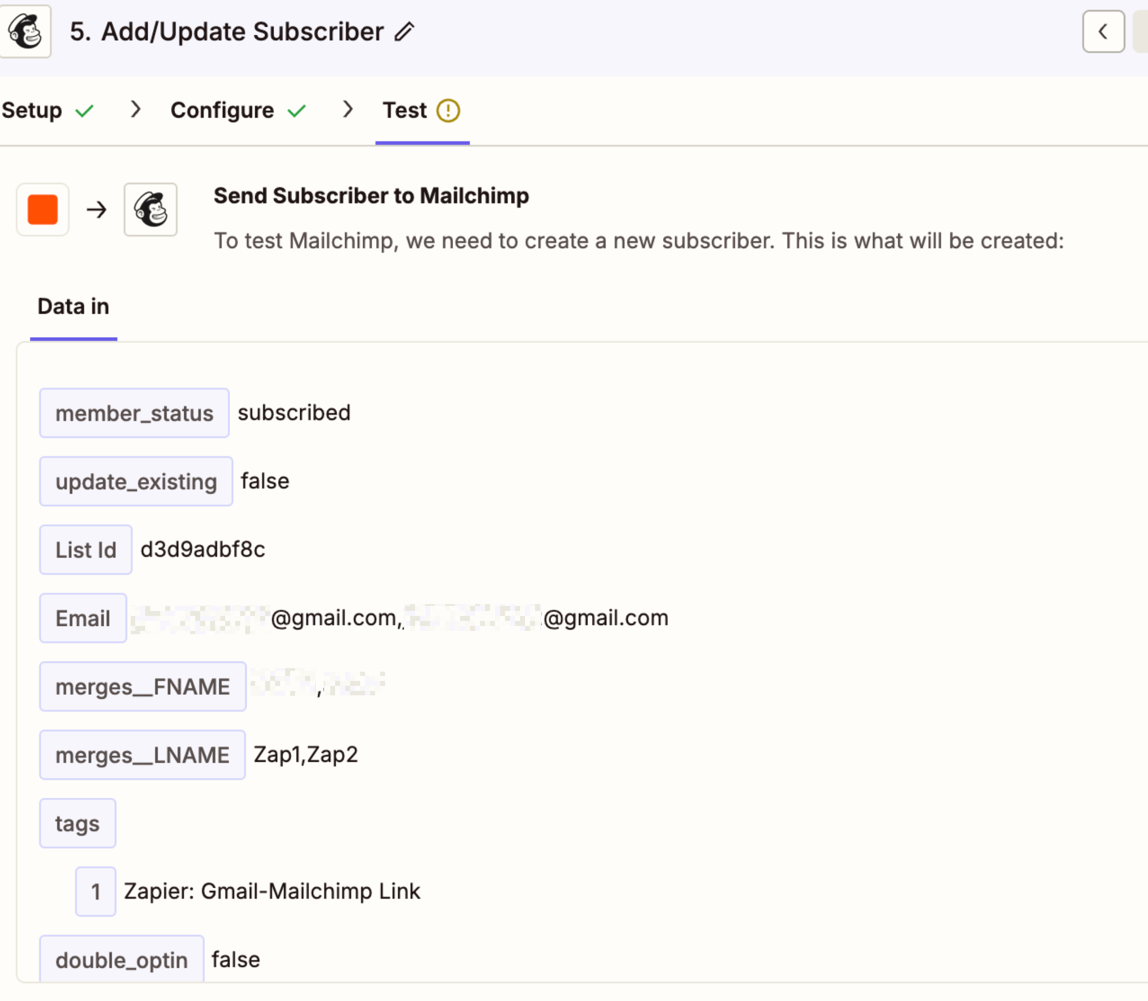
Task: Click the arrow between the two app icons
Action: click(97, 210)
